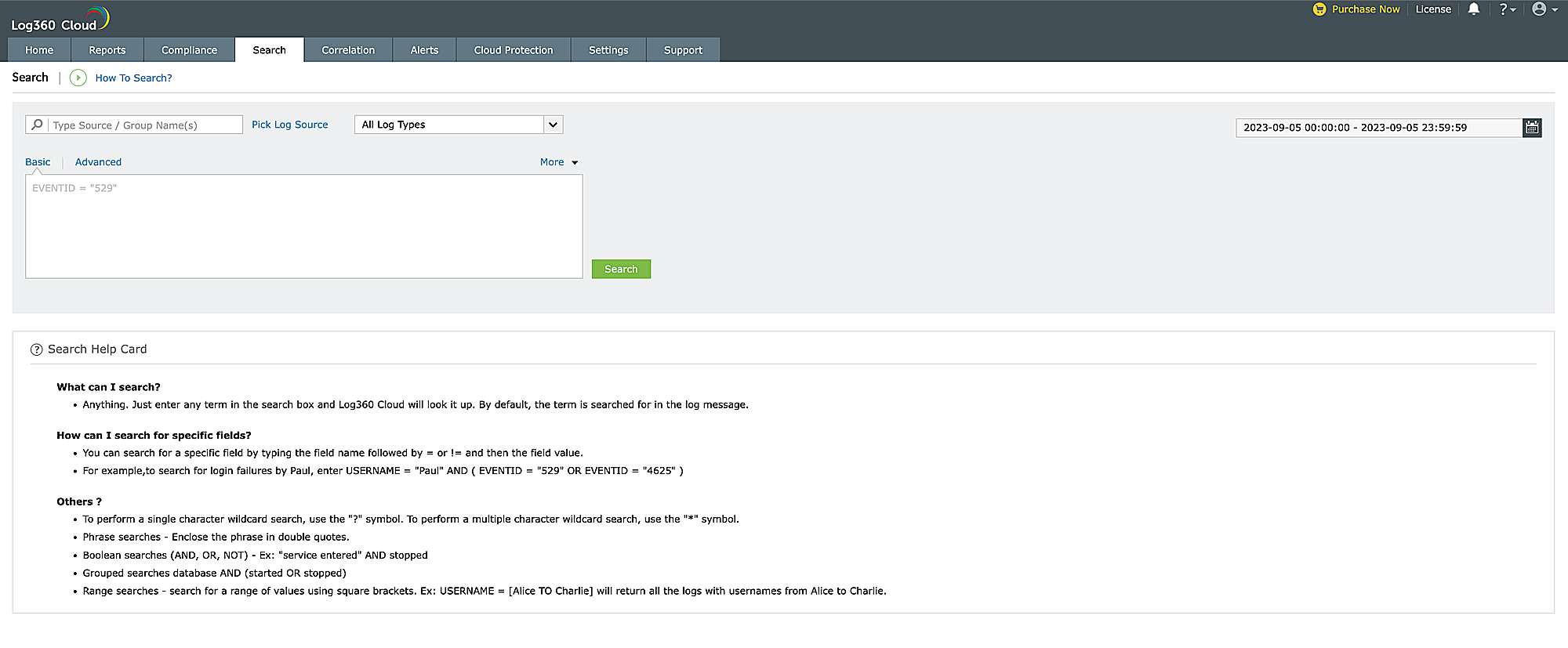Viewport: 1568px width, 648px height.
Task: Click the Log360 Cloud logo
Action: tap(60, 19)
